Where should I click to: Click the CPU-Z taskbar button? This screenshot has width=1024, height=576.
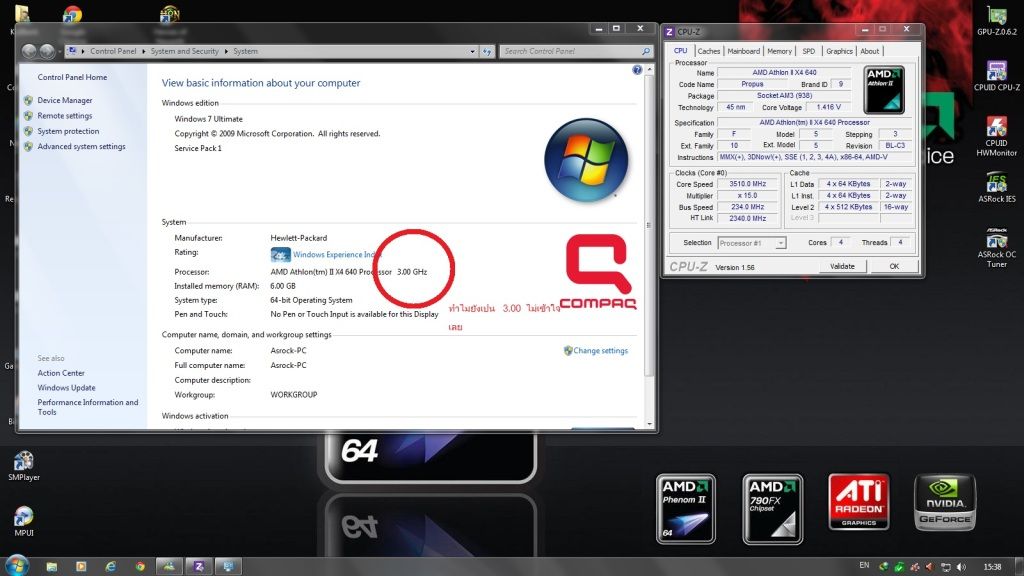(199, 566)
